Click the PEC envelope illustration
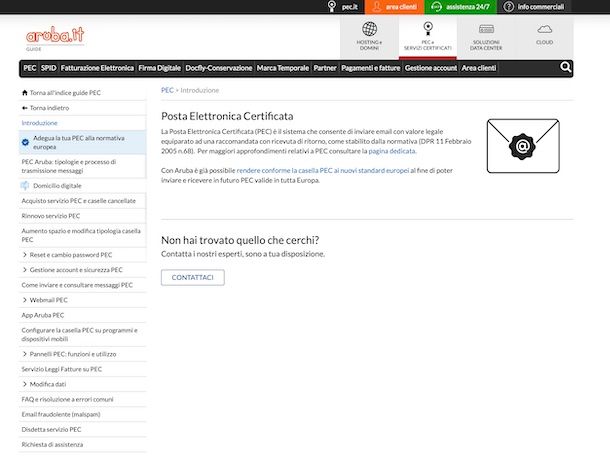The image size is (610, 459). pos(523,146)
